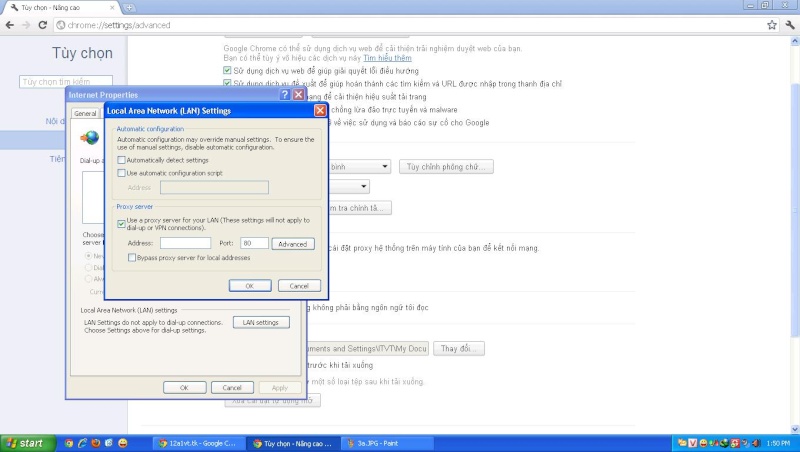The width and height of the screenshot is (800, 452).
Task: Click the Thay đổi download location button
Action: click(x=459, y=348)
